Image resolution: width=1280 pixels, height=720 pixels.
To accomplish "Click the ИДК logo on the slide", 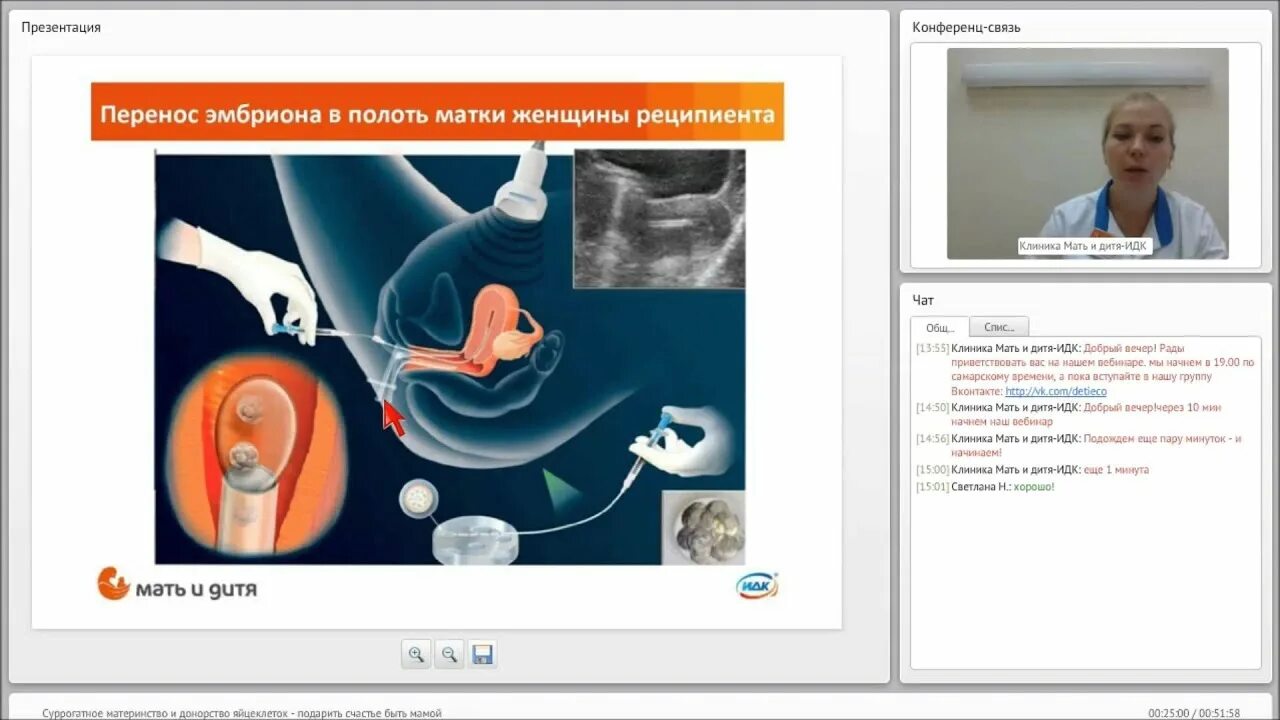I will (x=757, y=586).
